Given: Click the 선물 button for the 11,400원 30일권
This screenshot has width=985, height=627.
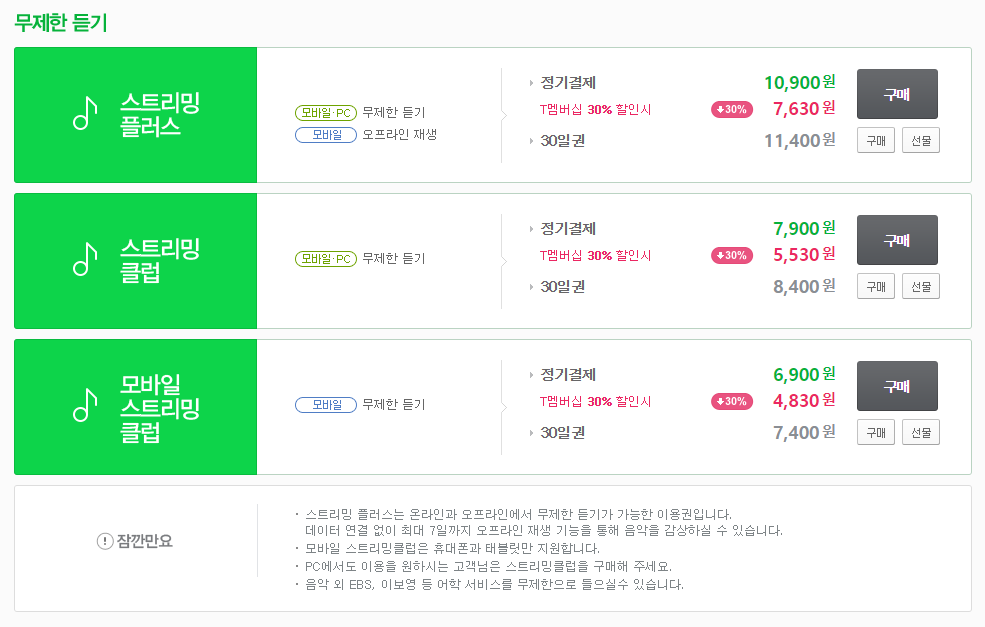Looking at the screenshot, I should tap(921, 140).
